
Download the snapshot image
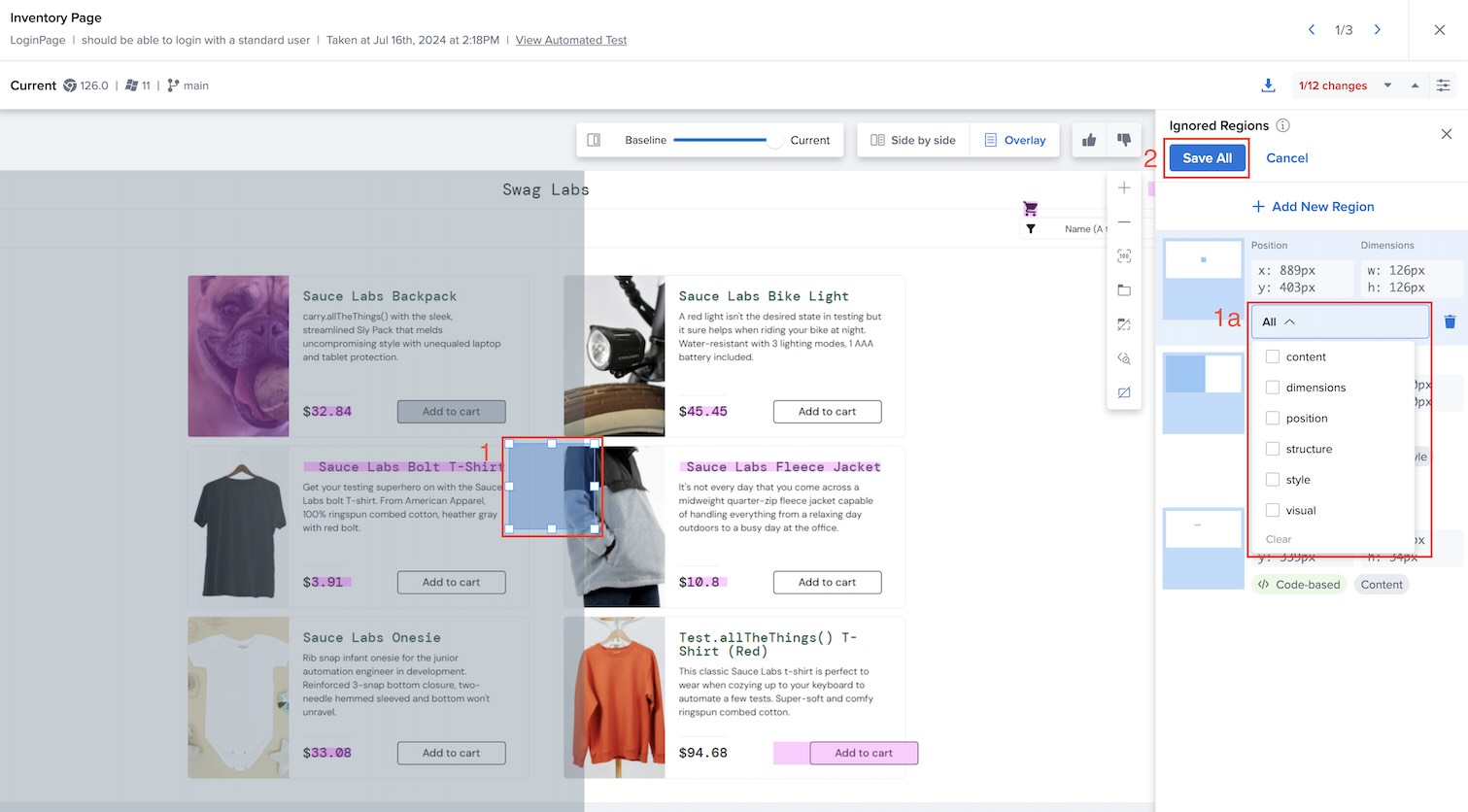point(1268,85)
